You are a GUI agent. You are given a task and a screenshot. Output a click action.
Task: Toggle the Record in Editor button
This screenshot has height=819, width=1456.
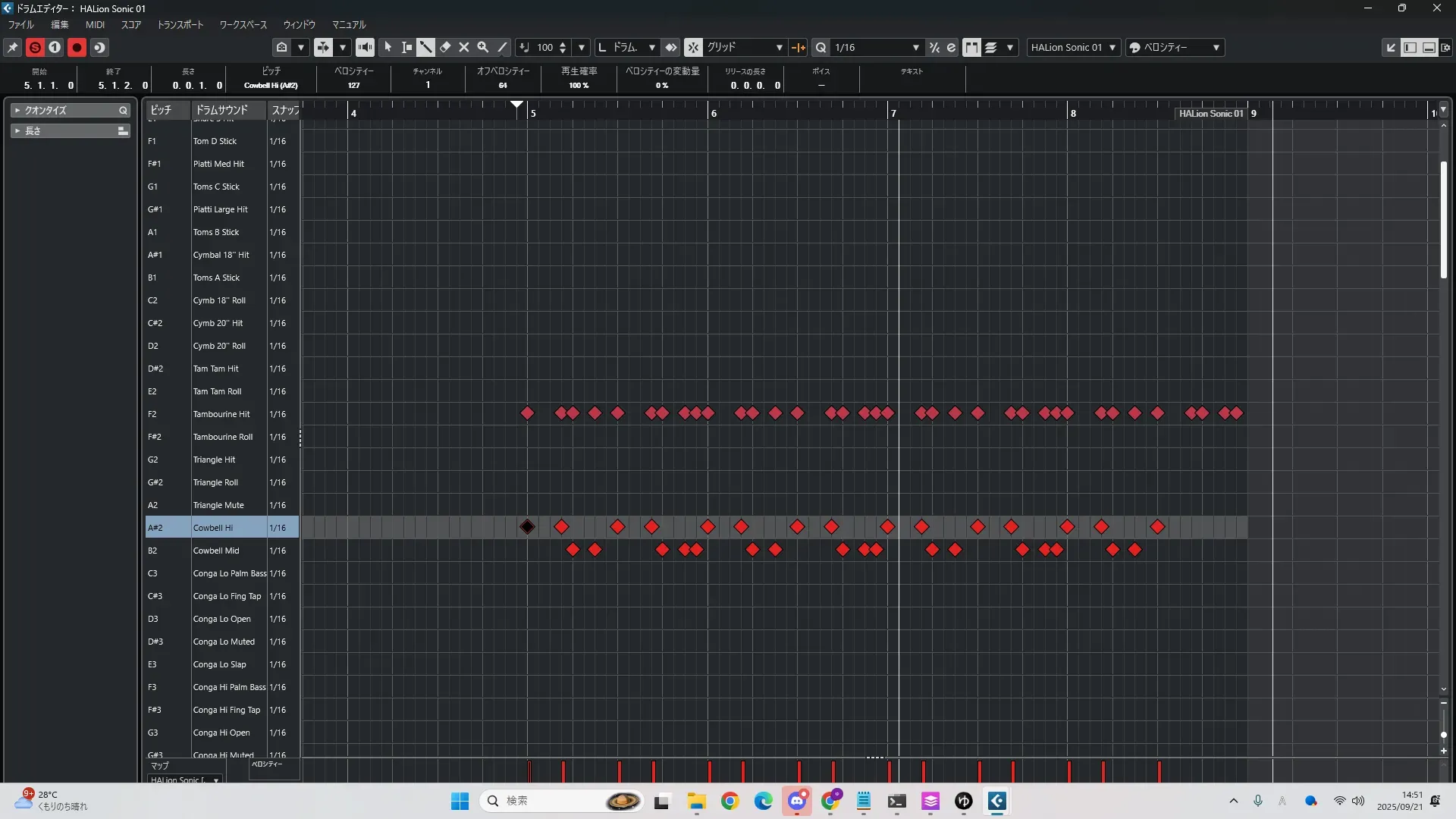click(77, 47)
